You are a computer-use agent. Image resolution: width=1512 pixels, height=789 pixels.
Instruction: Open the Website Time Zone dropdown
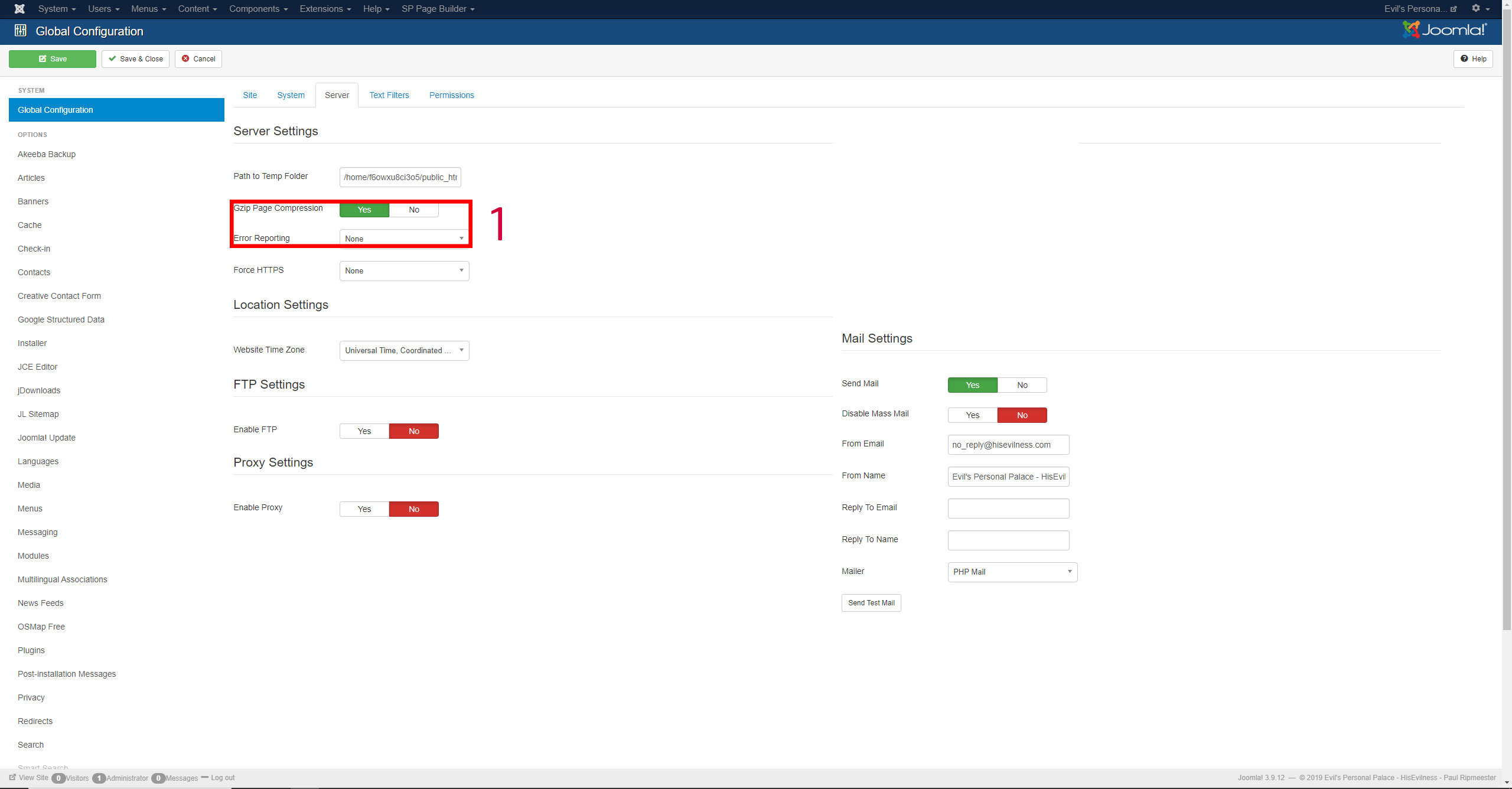(405, 351)
